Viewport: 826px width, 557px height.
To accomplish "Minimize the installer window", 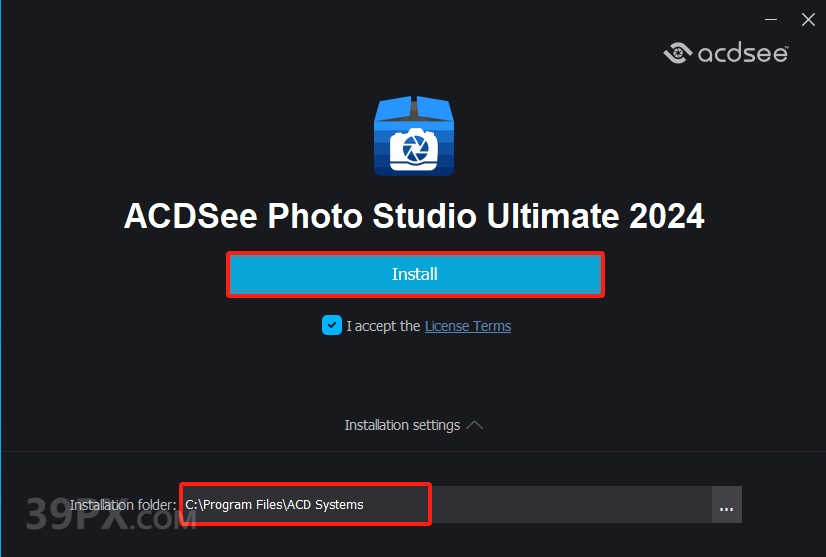I will click(x=771, y=19).
